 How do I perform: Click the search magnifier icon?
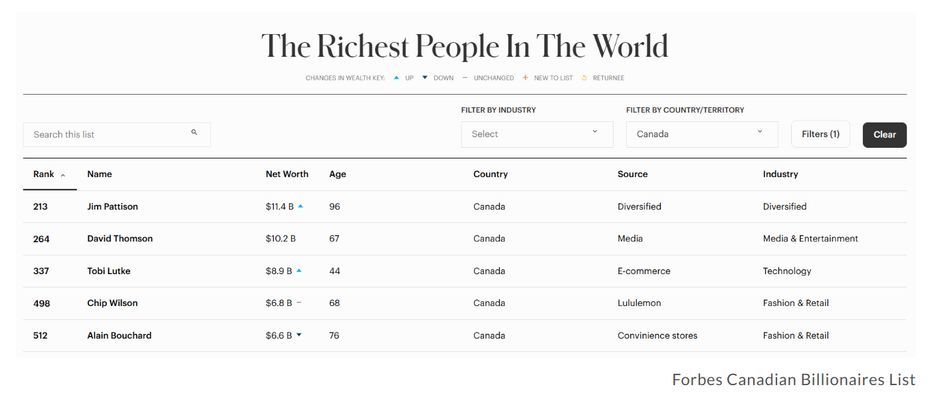(x=194, y=132)
